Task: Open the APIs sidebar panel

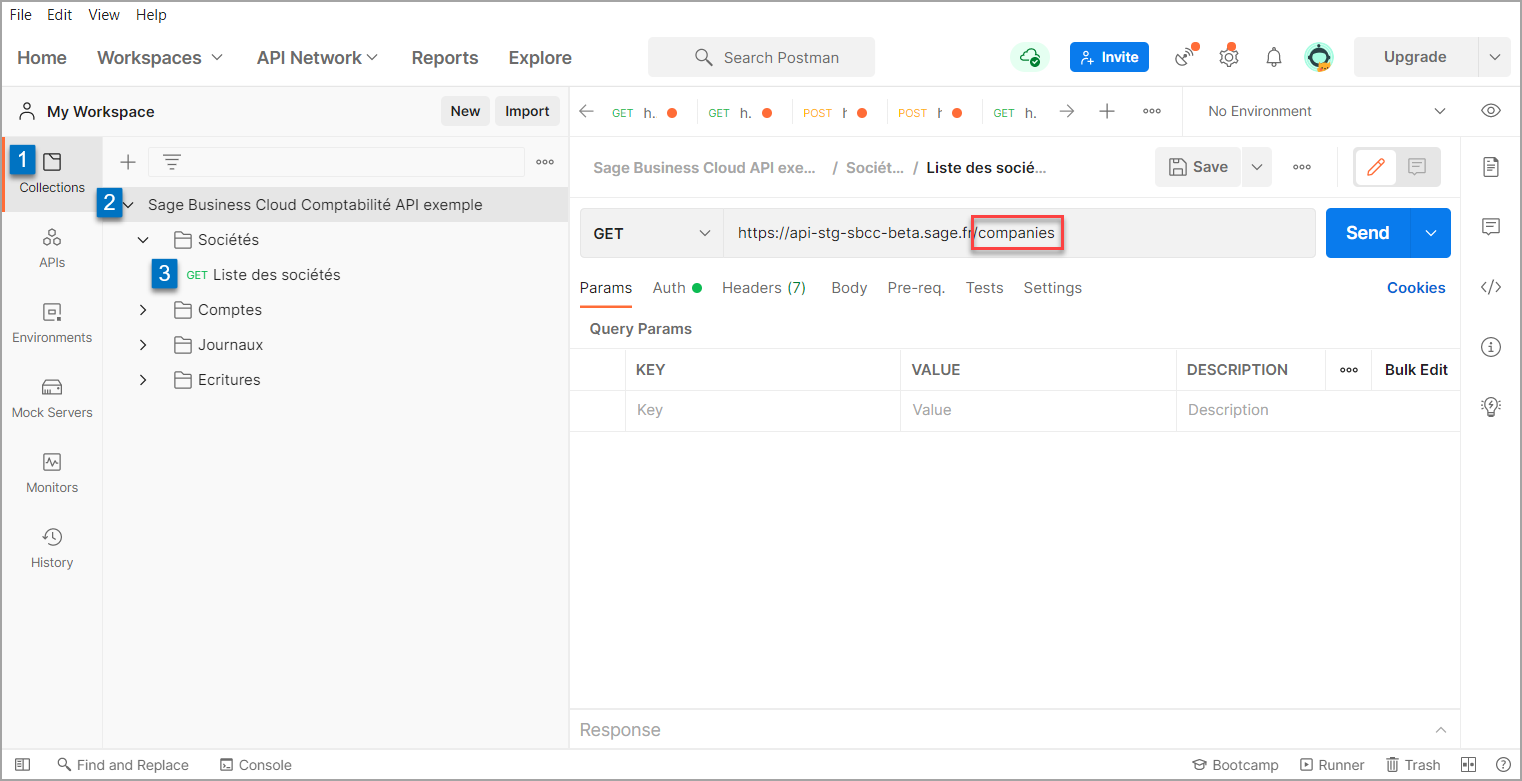Action: [52, 249]
